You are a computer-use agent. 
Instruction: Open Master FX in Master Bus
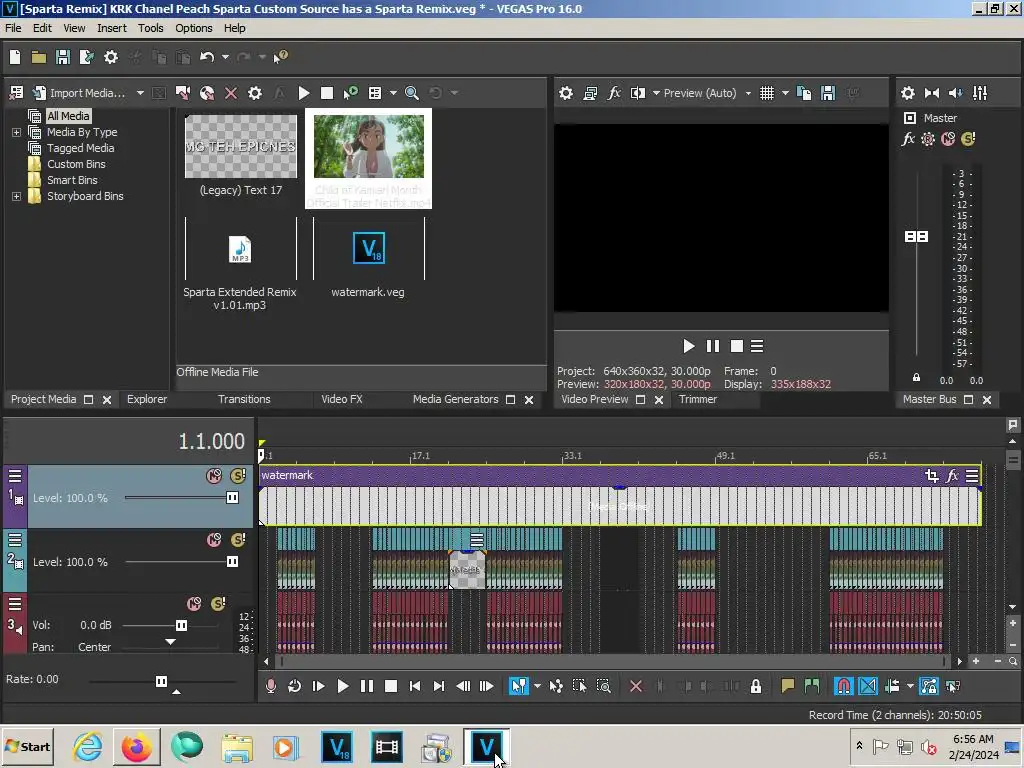pyautogui.click(x=908, y=139)
